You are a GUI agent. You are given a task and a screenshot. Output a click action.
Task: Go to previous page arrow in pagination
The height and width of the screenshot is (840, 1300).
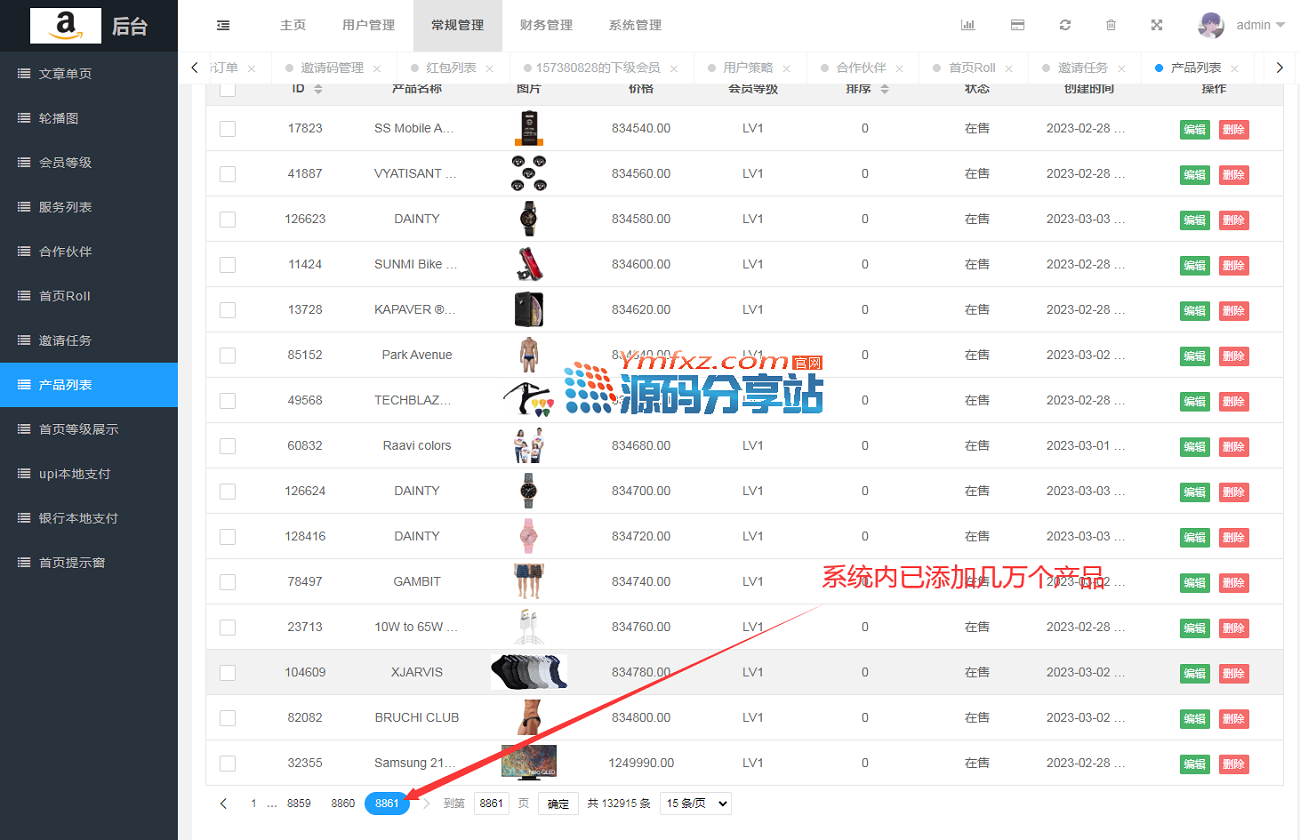coord(223,803)
